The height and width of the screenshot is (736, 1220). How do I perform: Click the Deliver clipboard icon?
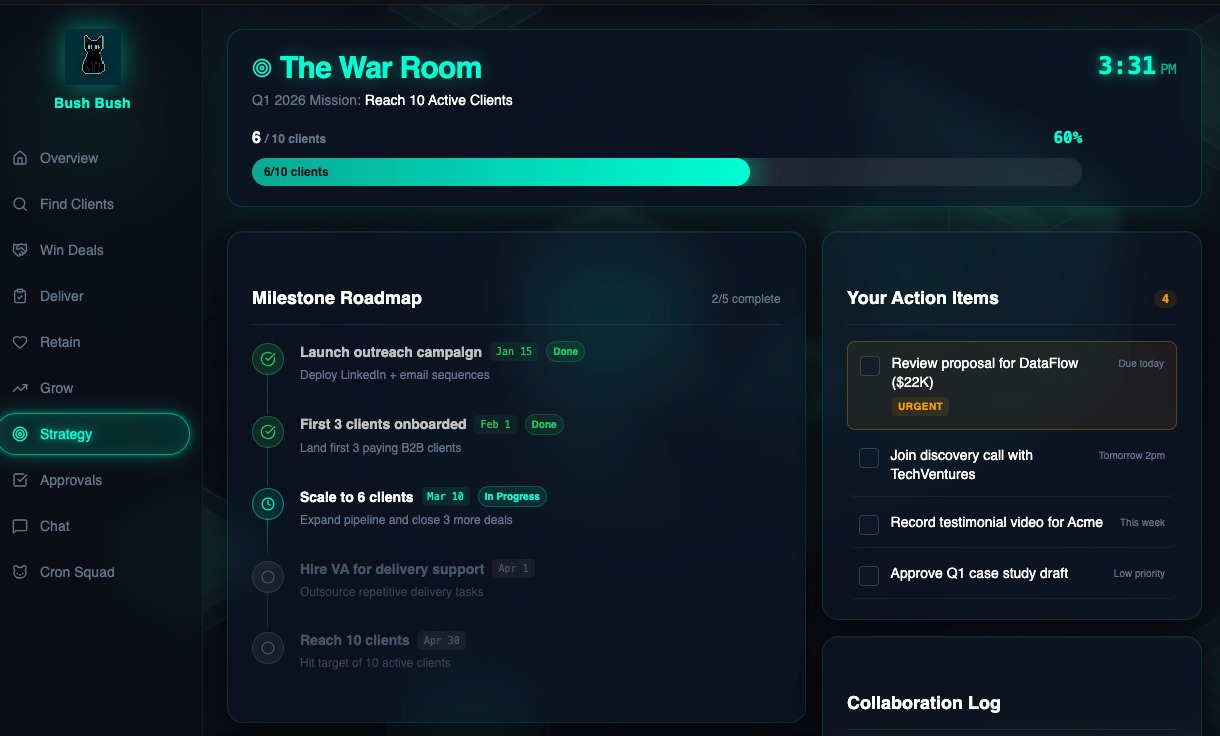click(x=20, y=296)
